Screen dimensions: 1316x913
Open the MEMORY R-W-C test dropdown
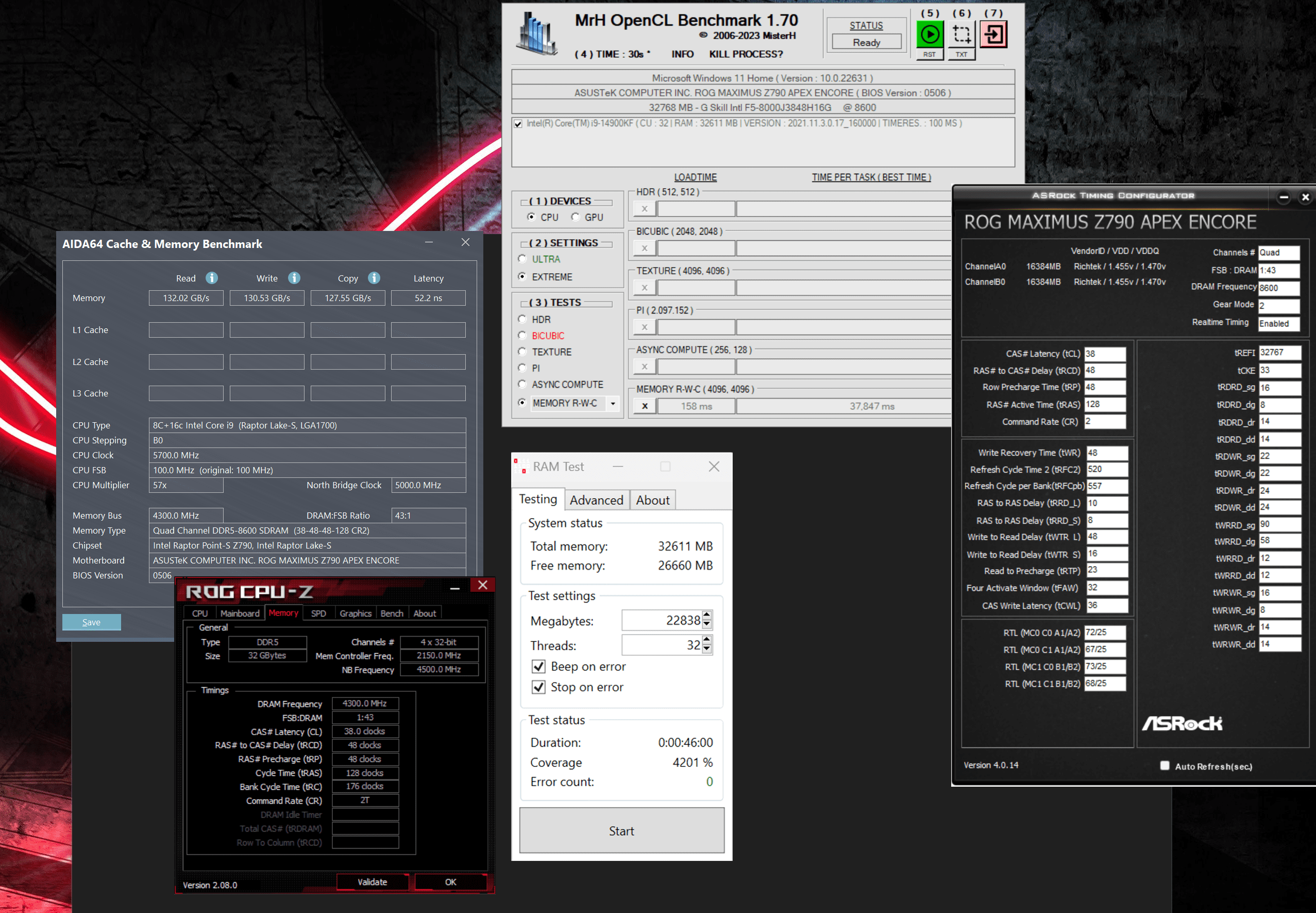point(613,403)
